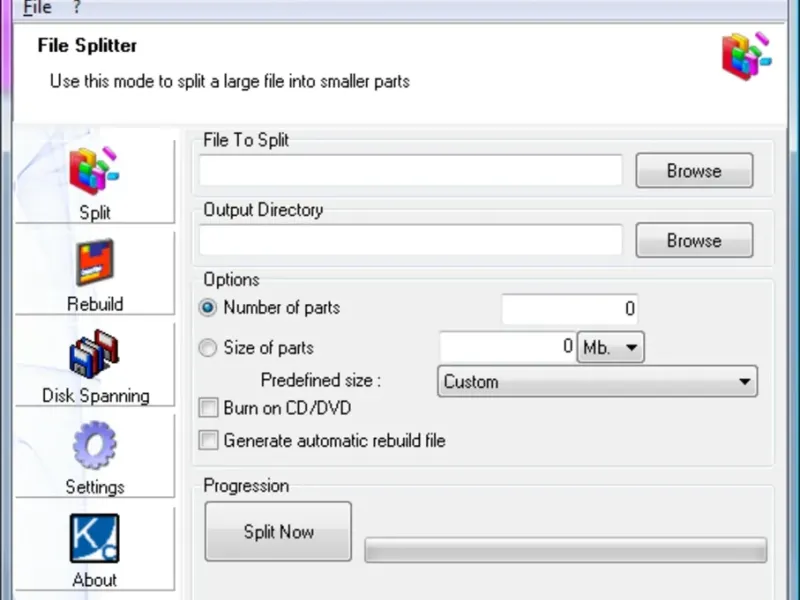The image size is (800, 600).
Task: Open the ? help menu
Action: 77,8
